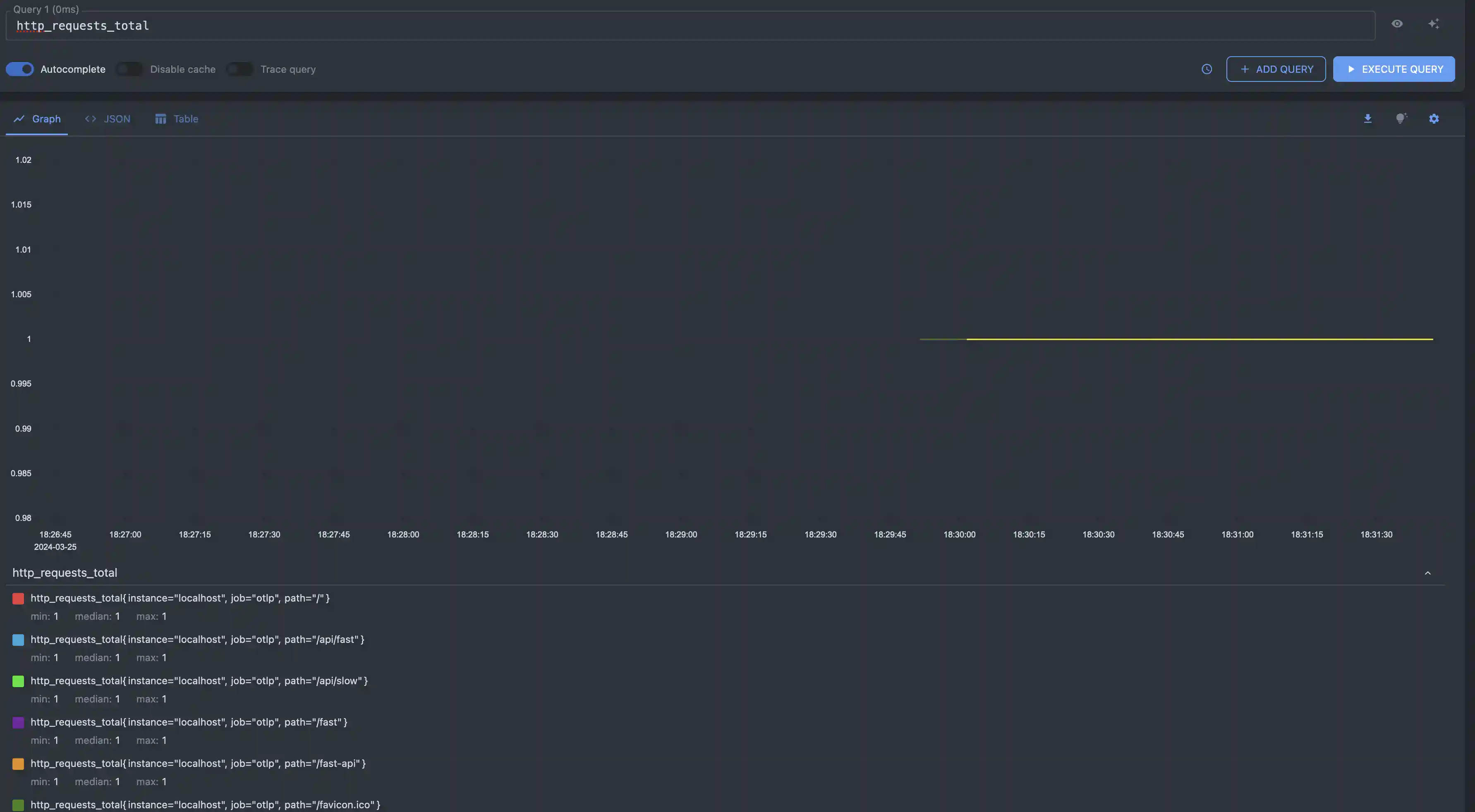Select legend entry with path="/api/slow"

(199, 681)
